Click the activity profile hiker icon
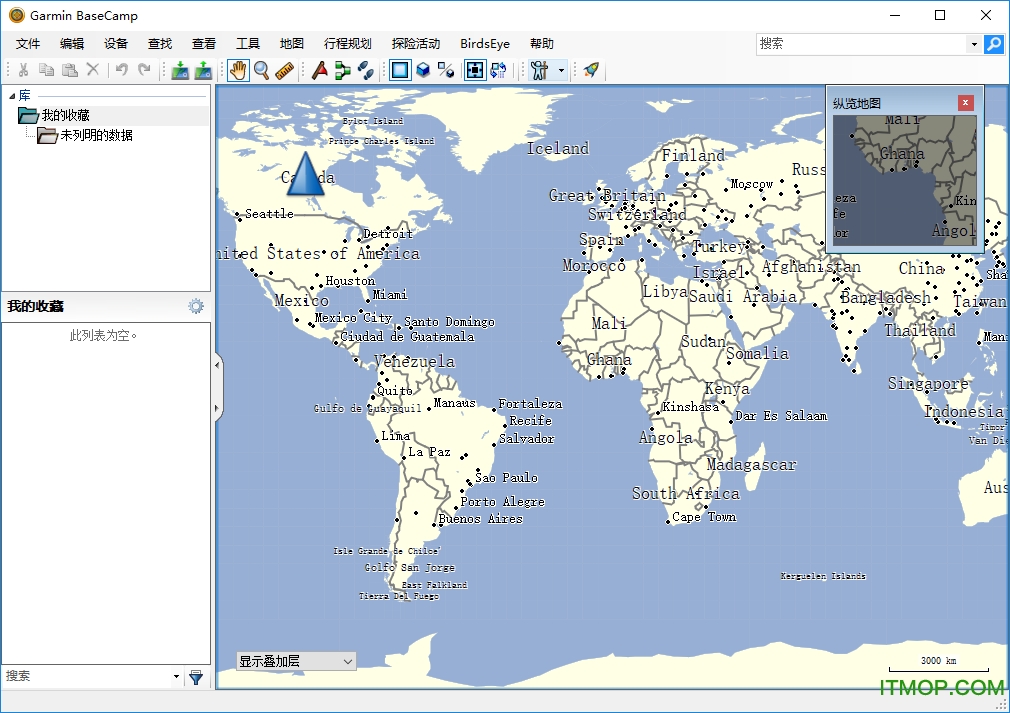This screenshot has height=713, width=1010. pyautogui.click(x=540, y=70)
